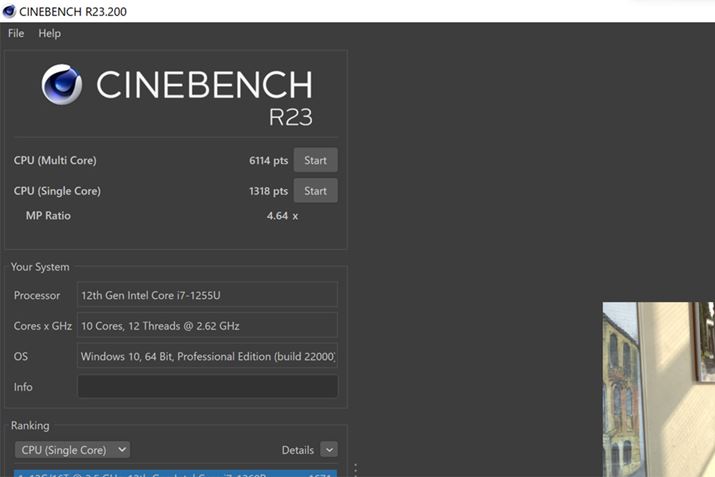Click the Details label in Ranking
This screenshot has width=715, height=477.
[x=298, y=450]
